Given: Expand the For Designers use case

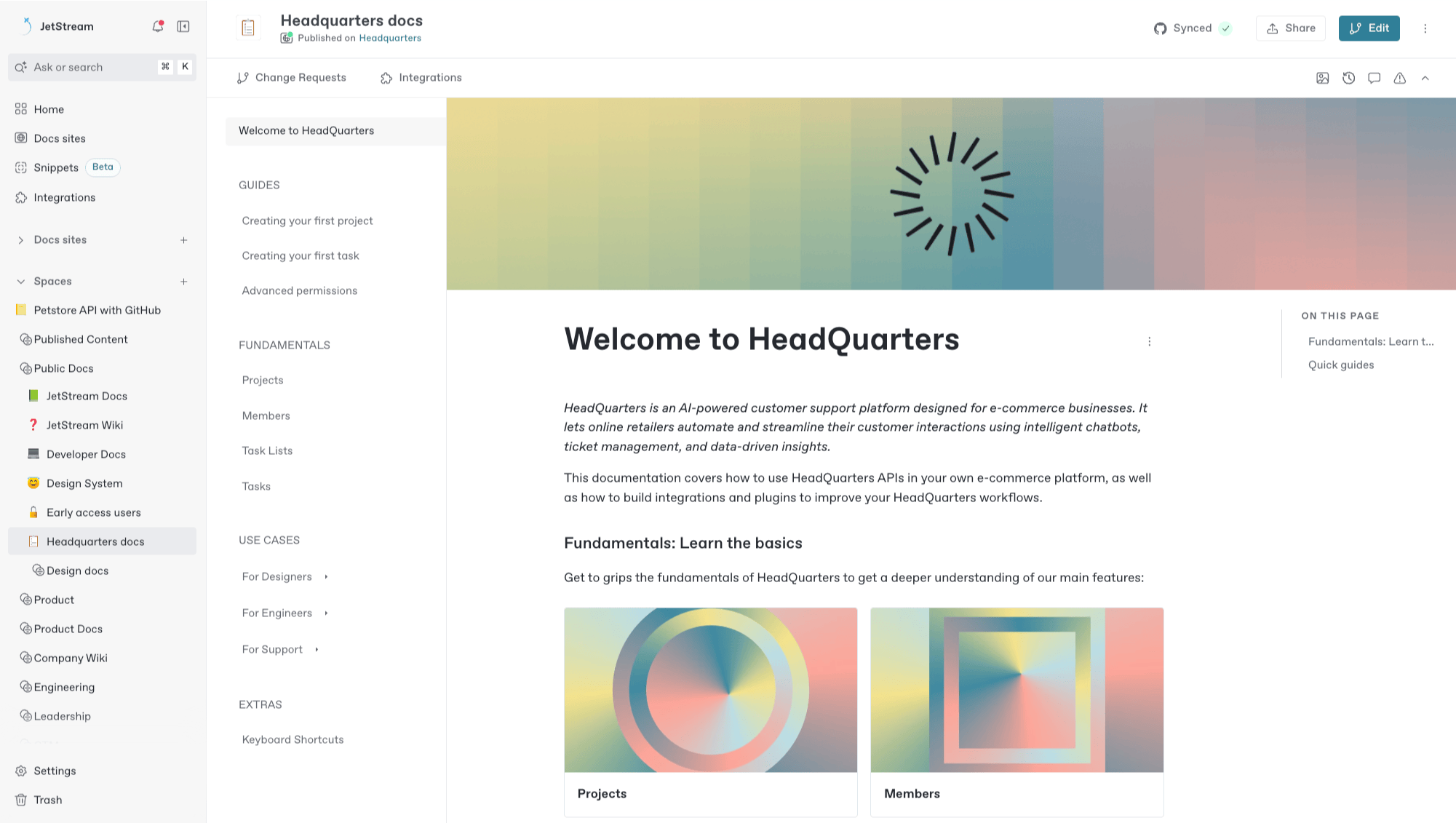Looking at the screenshot, I should tap(326, 576).
